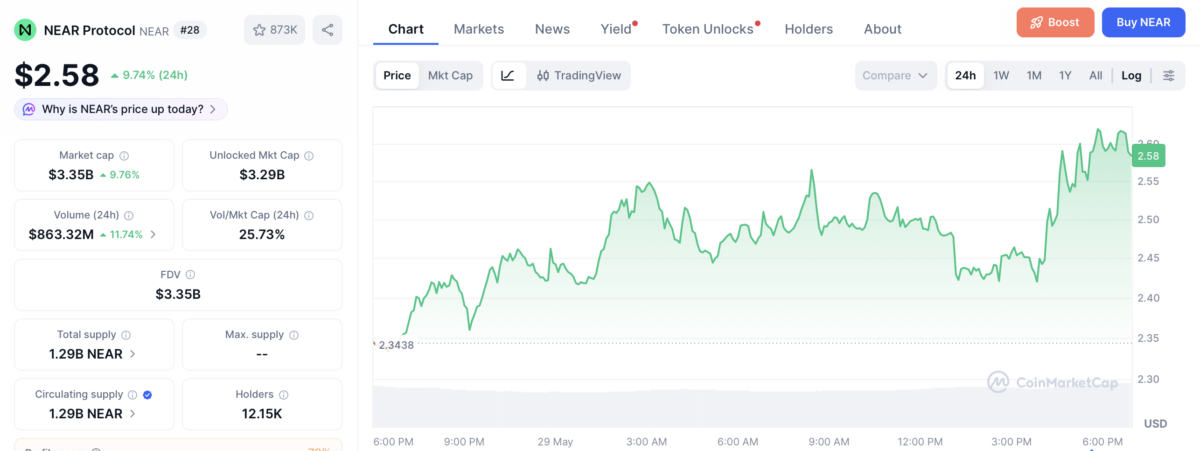Screen dimensions: 1200x451
Task: Expand Volume (24h) details chevron
Action: 153,235
